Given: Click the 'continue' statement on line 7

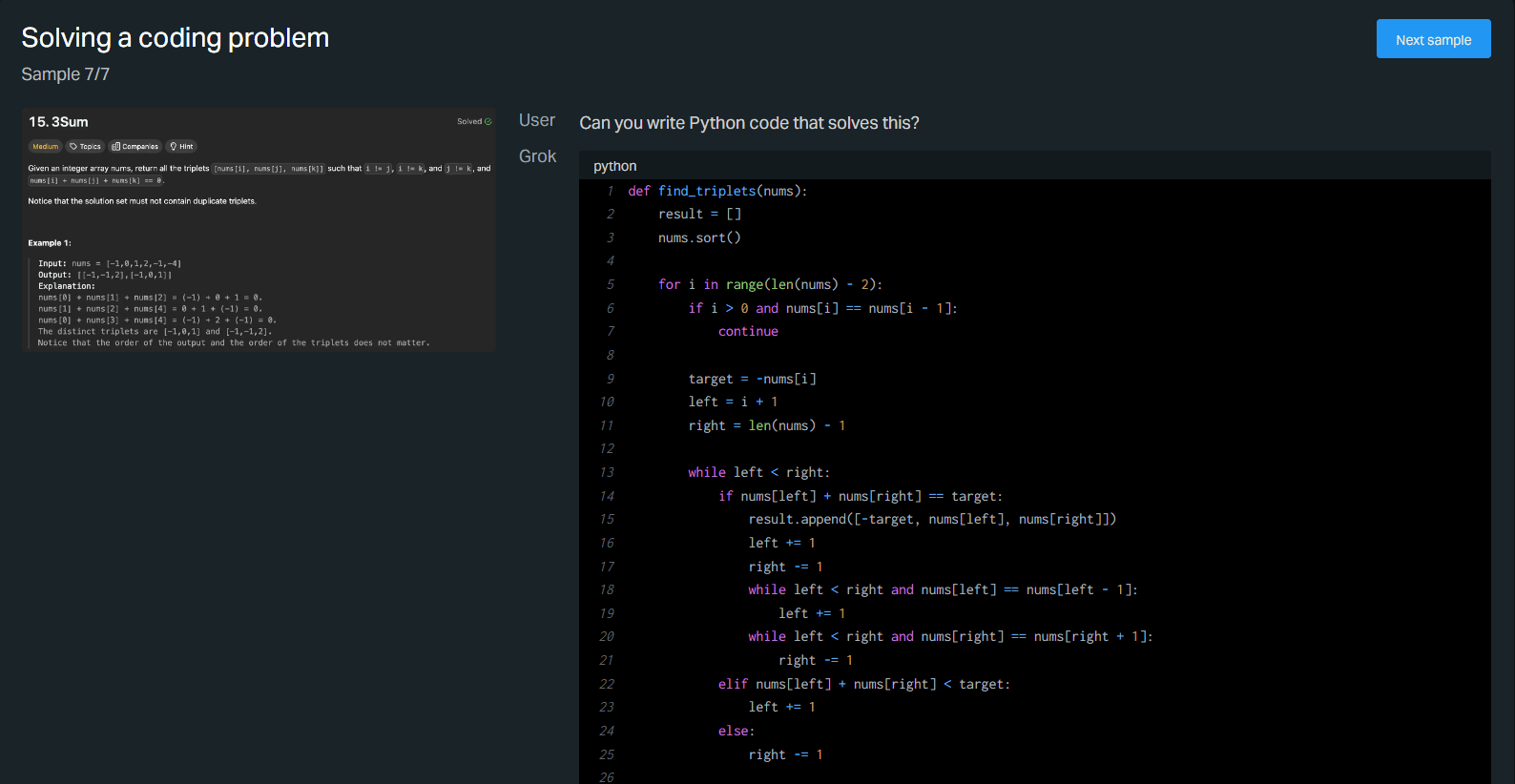Looking at the screenshot, I should (748, 332).
